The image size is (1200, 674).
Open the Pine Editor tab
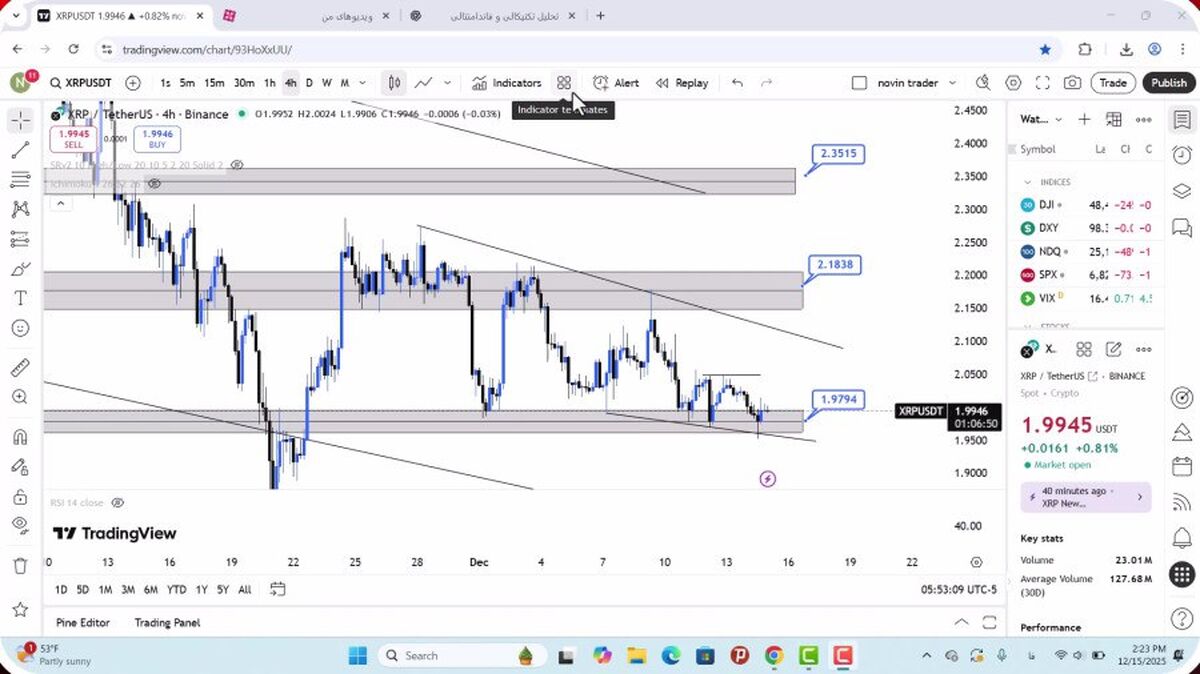83,622
